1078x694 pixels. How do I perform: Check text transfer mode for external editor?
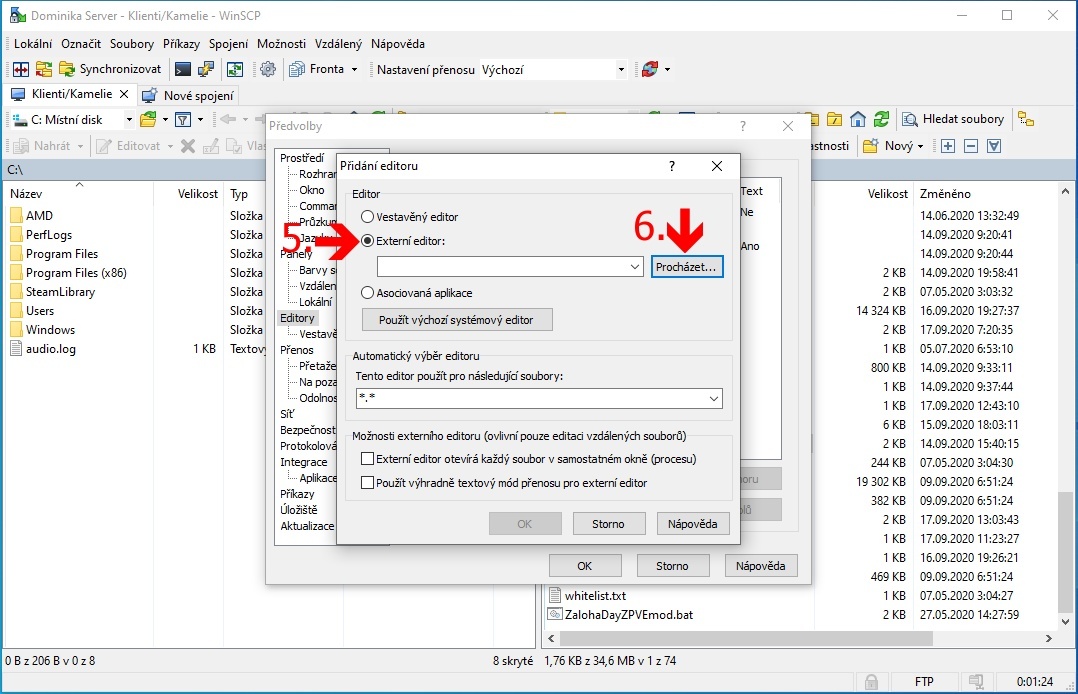pyautogui.click(x=367, y=483)
